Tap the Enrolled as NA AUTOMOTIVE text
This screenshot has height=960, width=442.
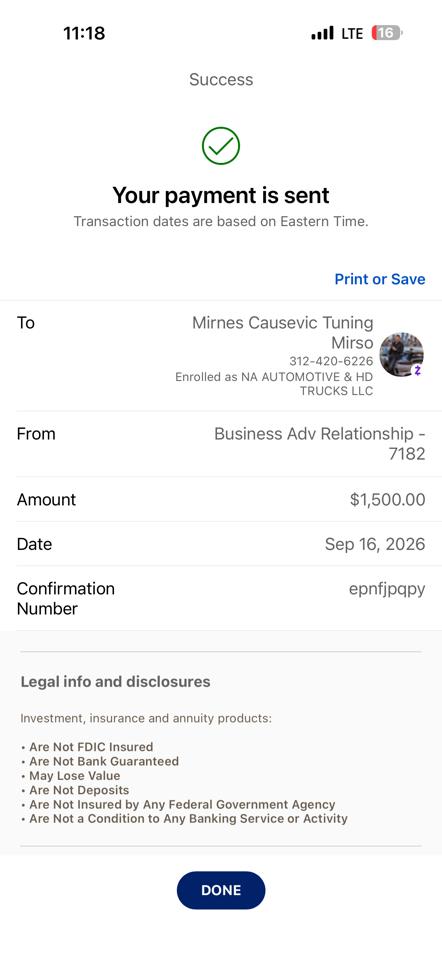point(274,384)
